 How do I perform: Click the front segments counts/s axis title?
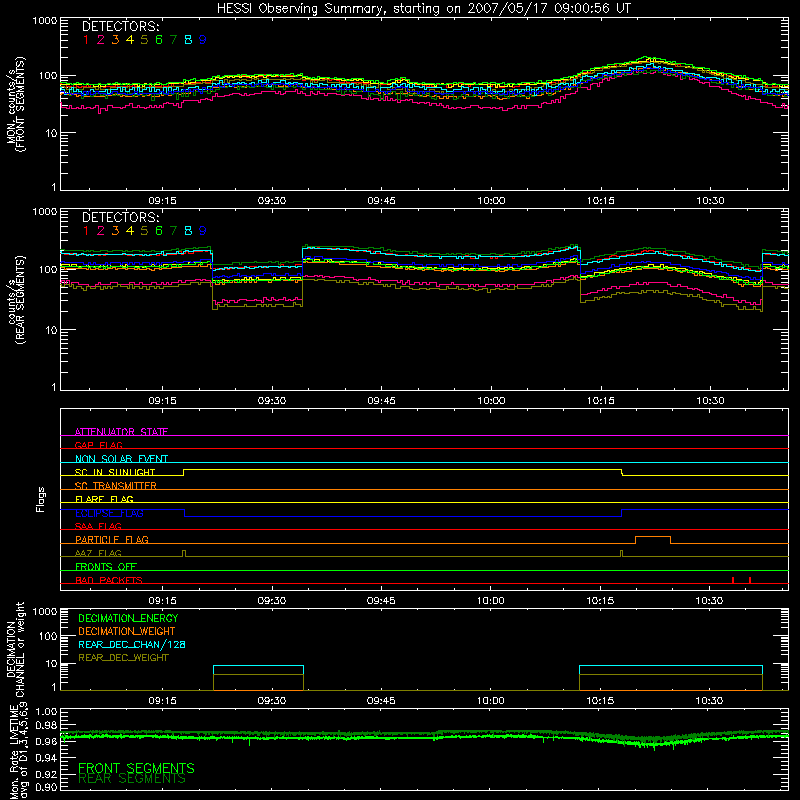(16, 104)
